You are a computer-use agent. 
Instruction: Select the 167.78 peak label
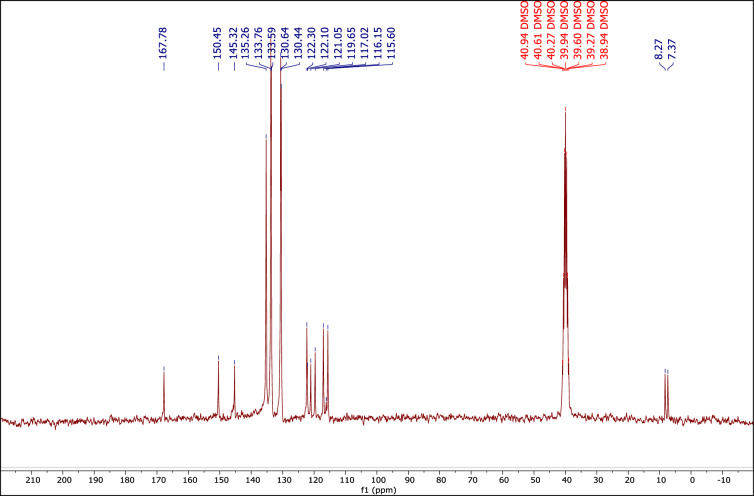pos(163,43)
